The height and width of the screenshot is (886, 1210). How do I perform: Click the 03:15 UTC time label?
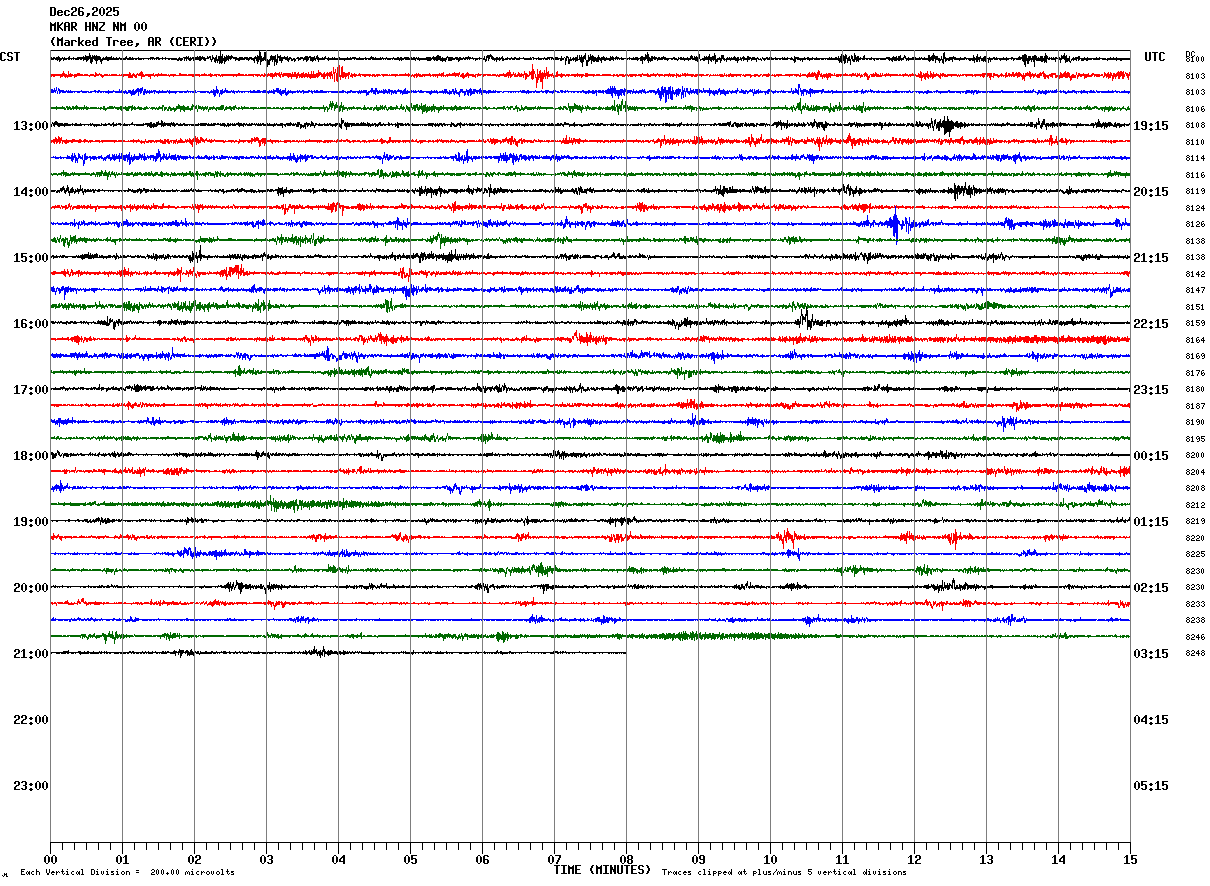1151,654
